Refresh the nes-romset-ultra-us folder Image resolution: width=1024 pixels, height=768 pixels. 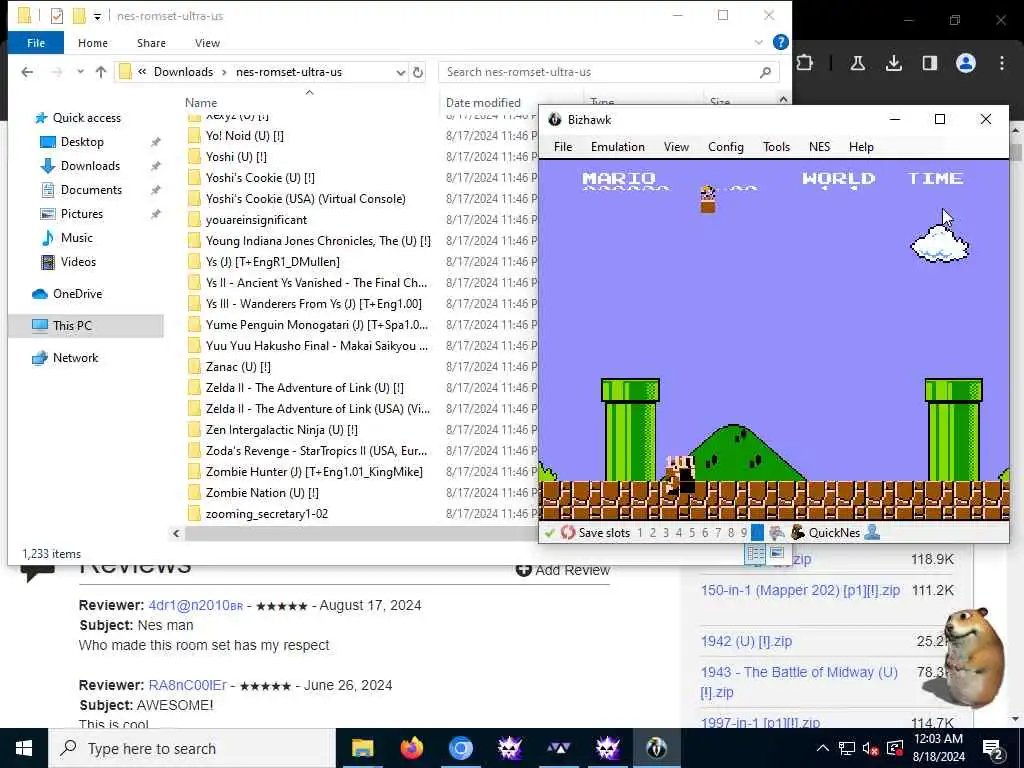tap(418, 72)
